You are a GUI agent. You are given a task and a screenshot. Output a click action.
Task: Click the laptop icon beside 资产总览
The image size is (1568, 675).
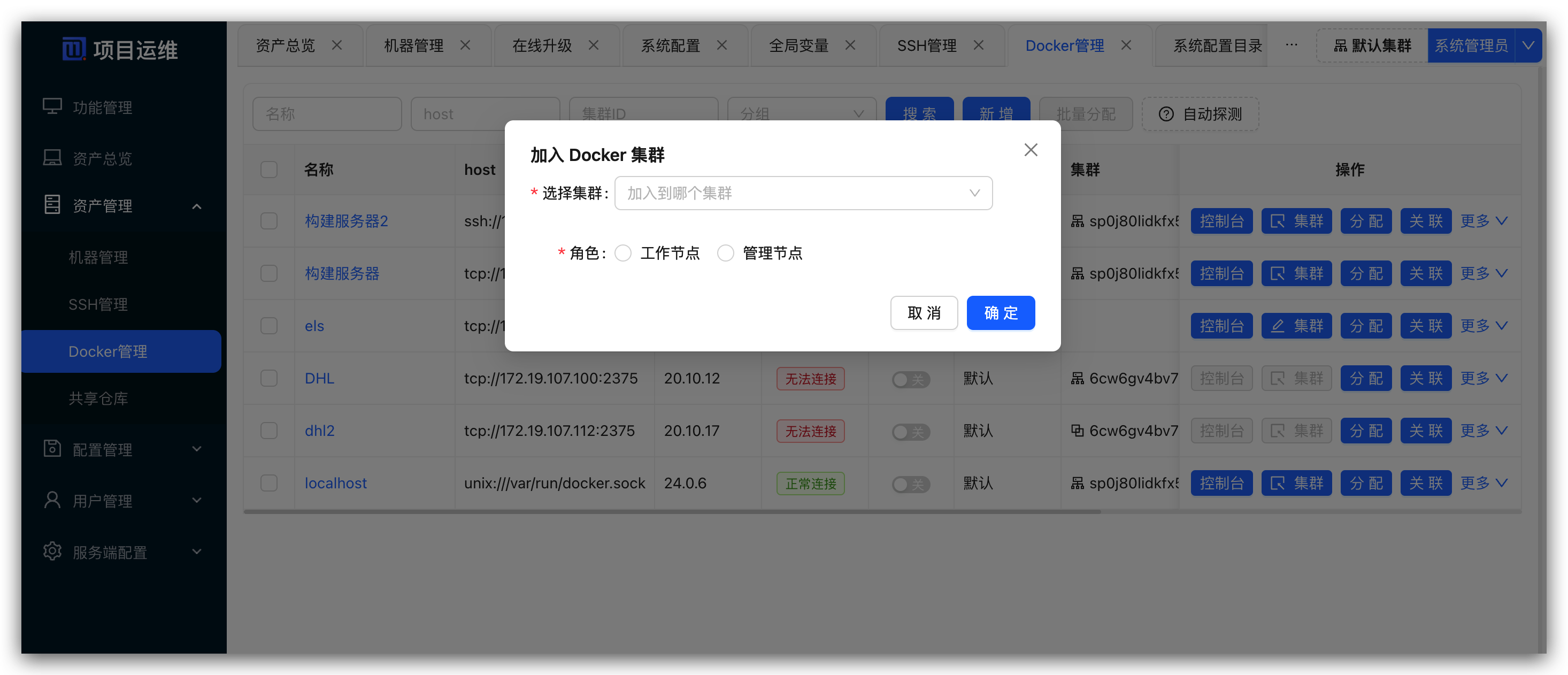[52, 158]
